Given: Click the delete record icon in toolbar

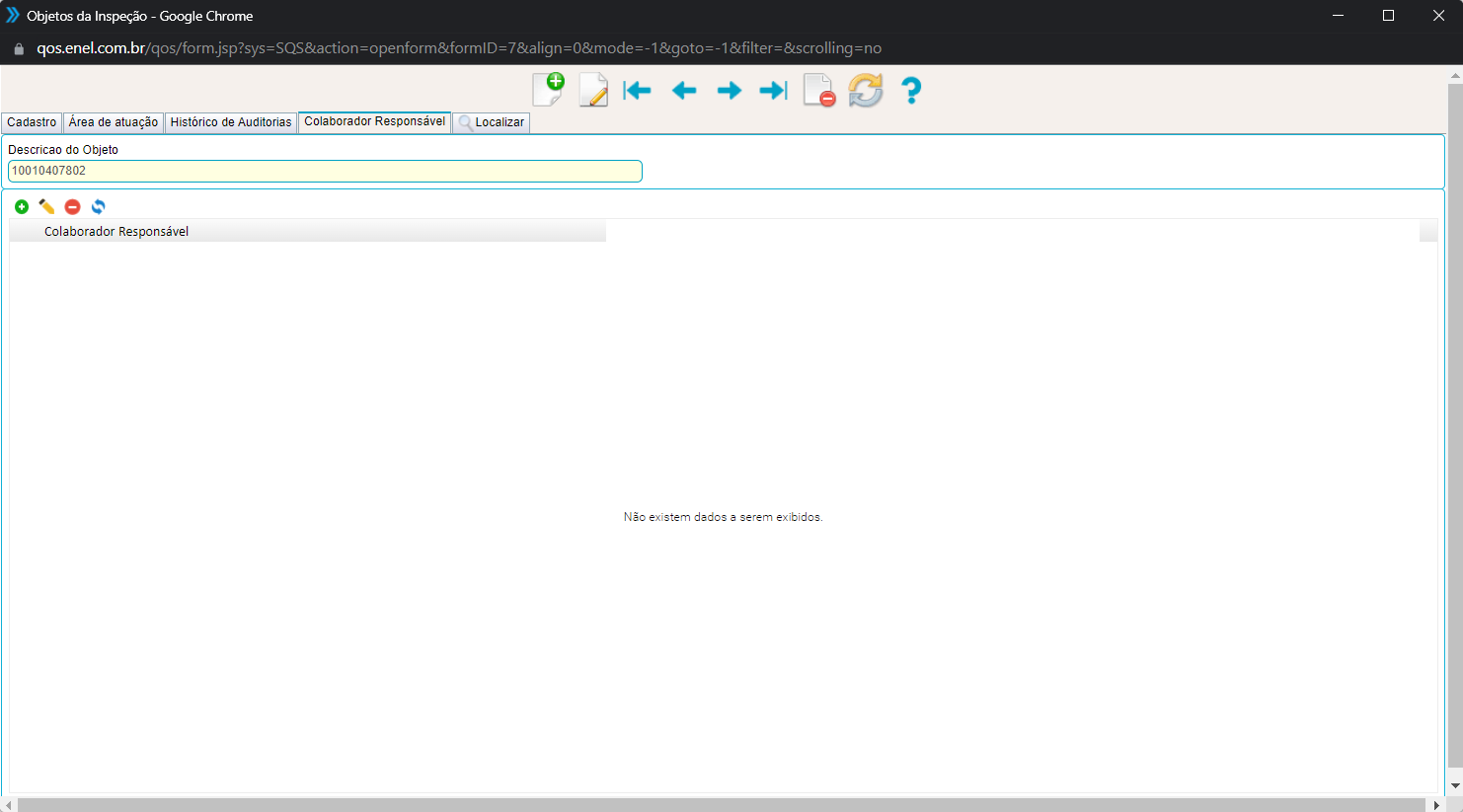Looking at the screenshot, I should [x=819, y=91].
